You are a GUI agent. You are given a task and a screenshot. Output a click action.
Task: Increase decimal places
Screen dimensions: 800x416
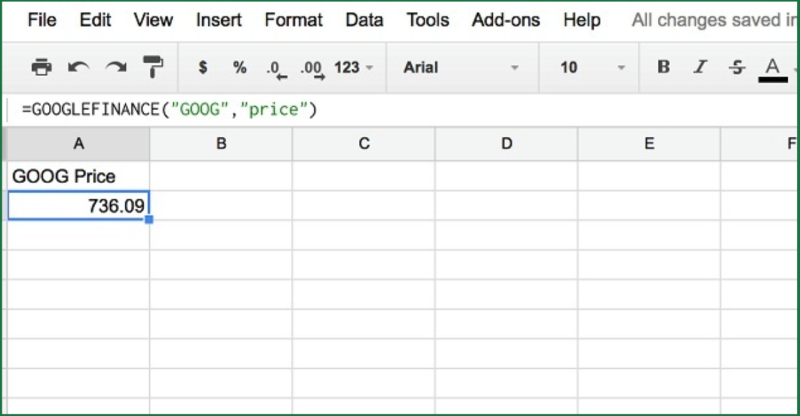pos(311,69)
